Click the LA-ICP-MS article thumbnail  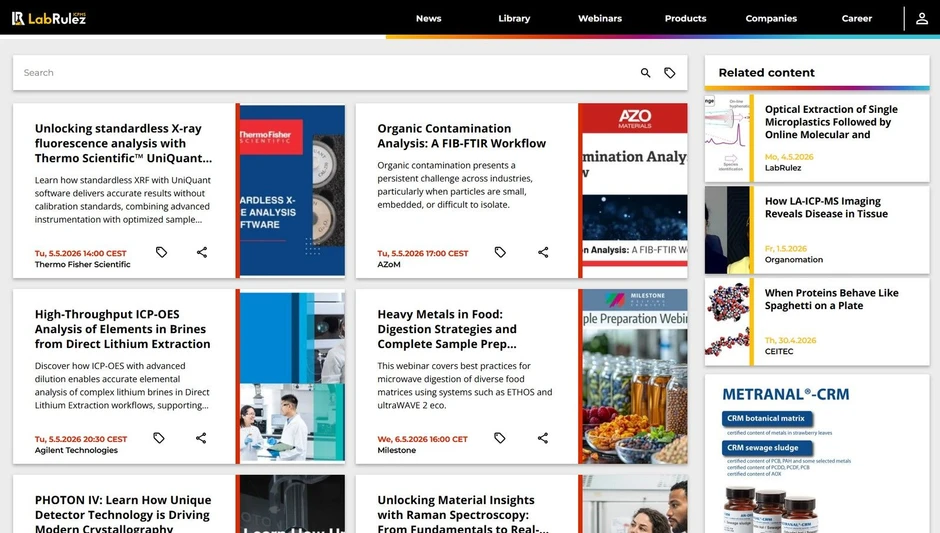727,230
